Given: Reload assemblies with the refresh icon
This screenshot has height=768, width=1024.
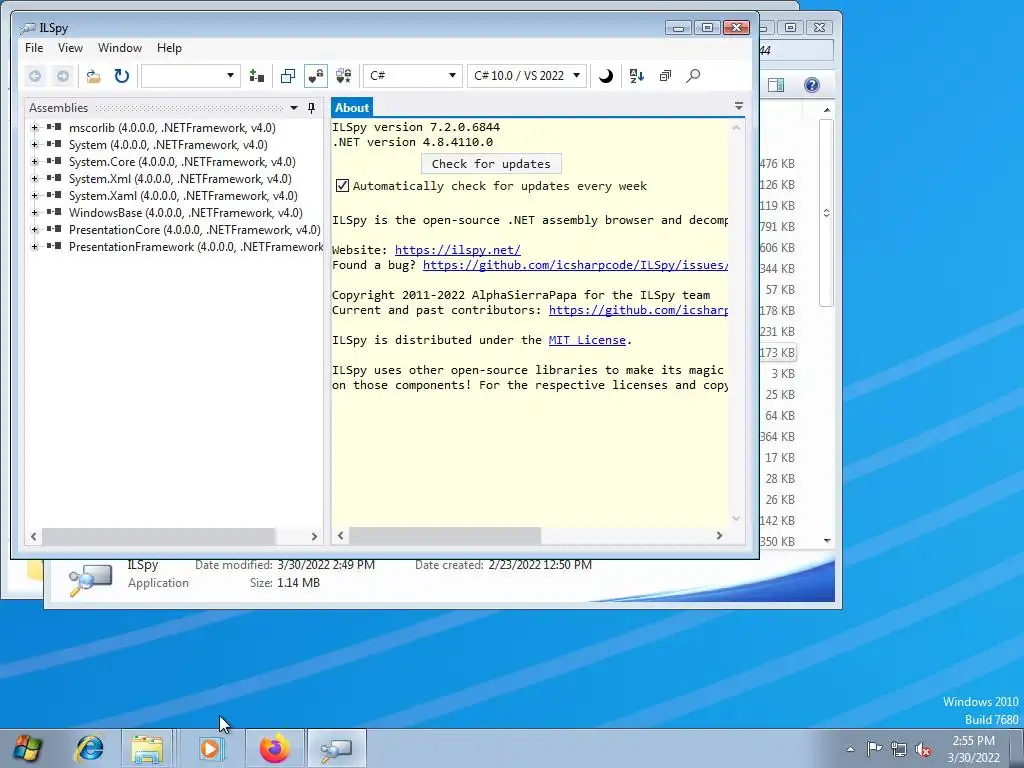Looking at the screenshot, I should 121,76.
